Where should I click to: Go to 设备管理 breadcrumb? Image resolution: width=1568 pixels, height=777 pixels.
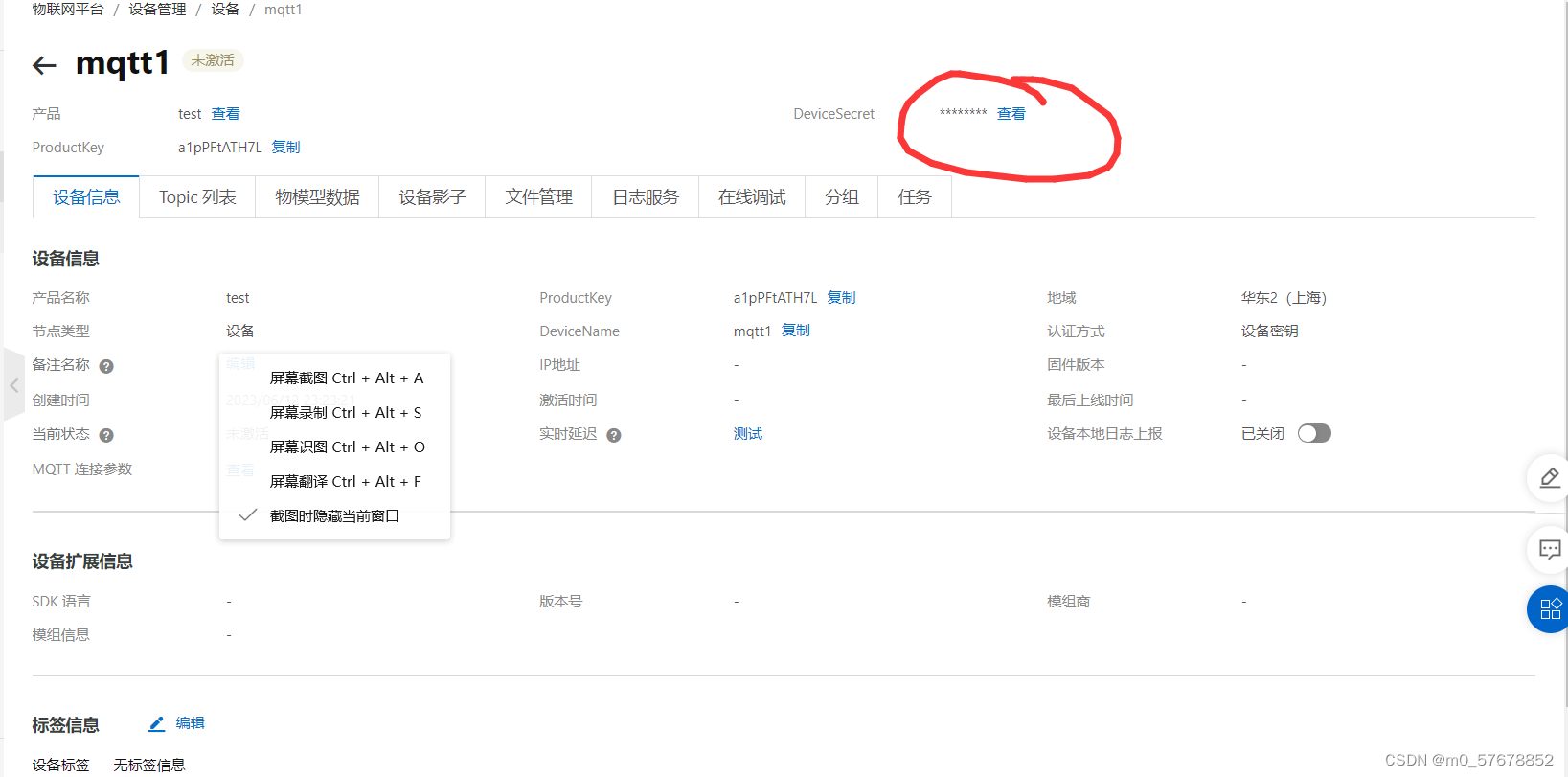[157, 10]
